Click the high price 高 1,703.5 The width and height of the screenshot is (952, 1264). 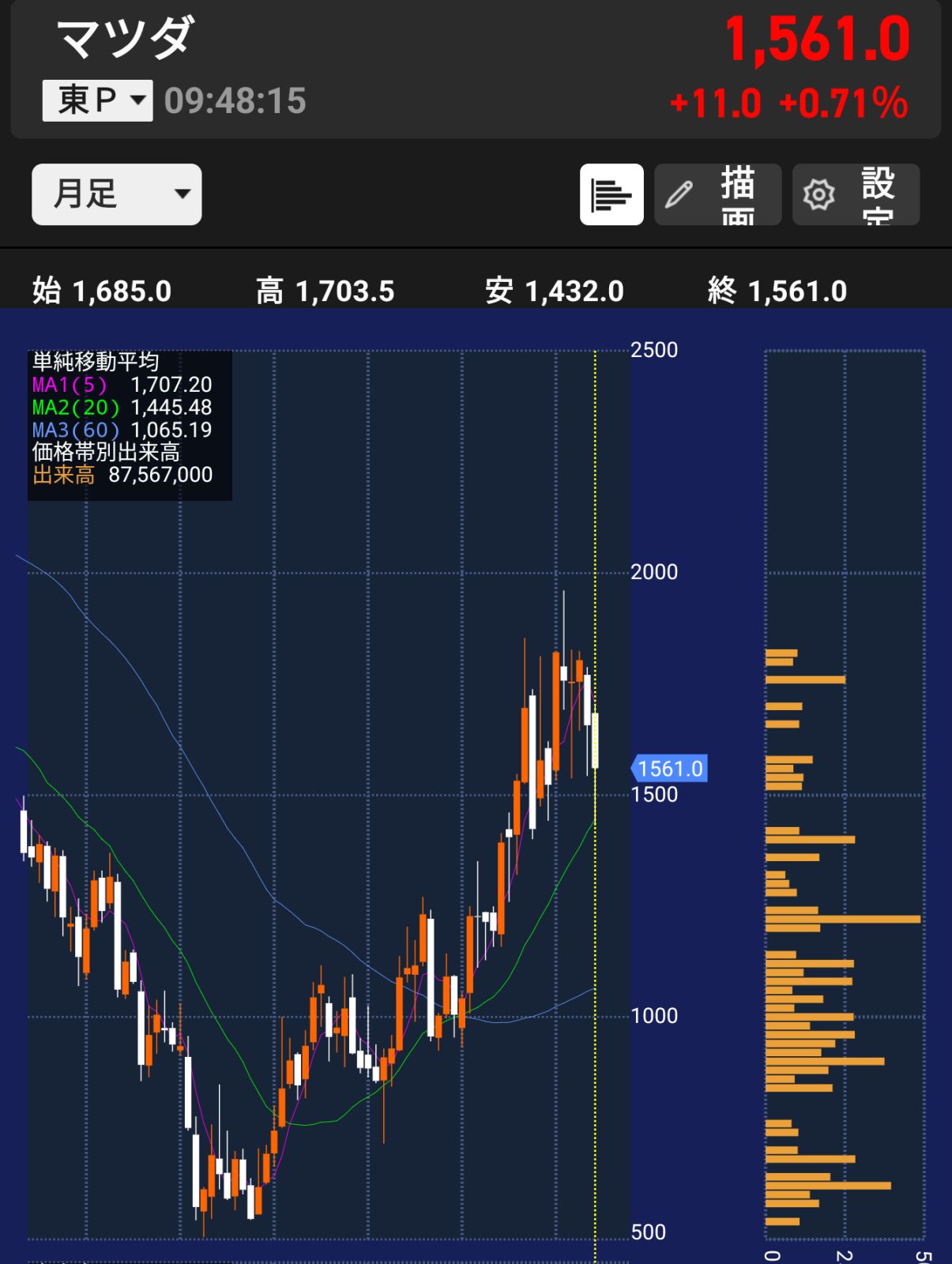point(325,292)
